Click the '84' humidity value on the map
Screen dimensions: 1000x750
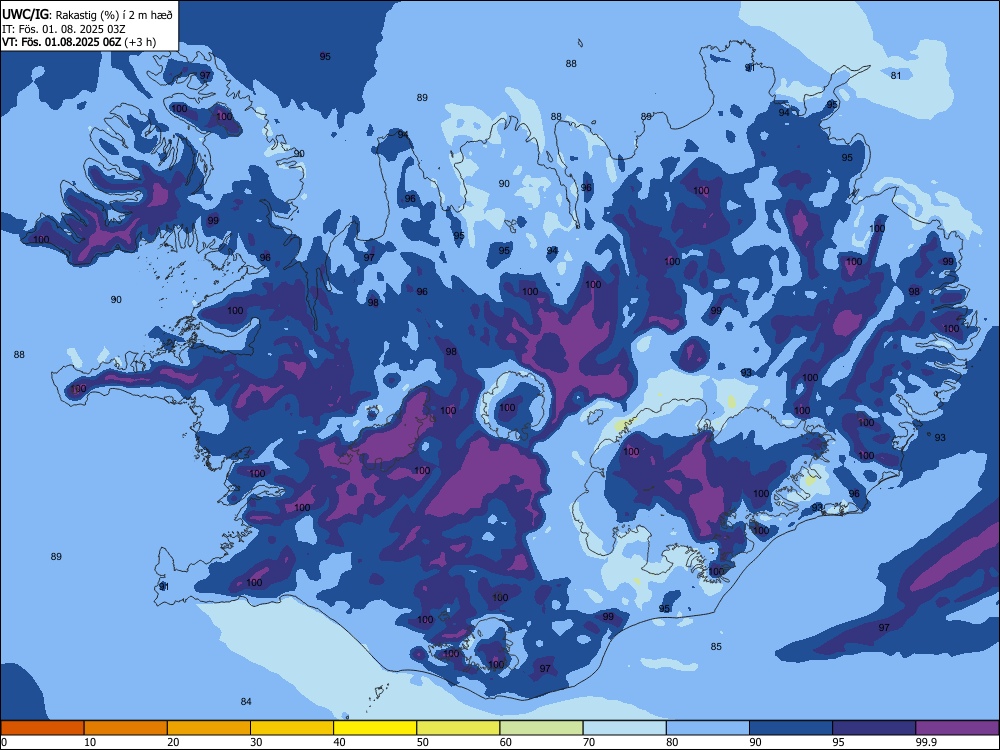click(246, 702)
